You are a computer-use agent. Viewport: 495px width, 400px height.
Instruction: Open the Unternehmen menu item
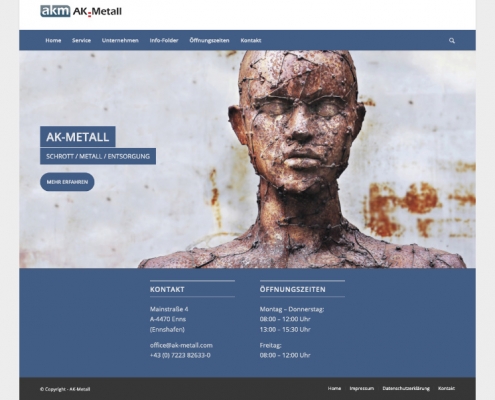[x=120, y=40]
